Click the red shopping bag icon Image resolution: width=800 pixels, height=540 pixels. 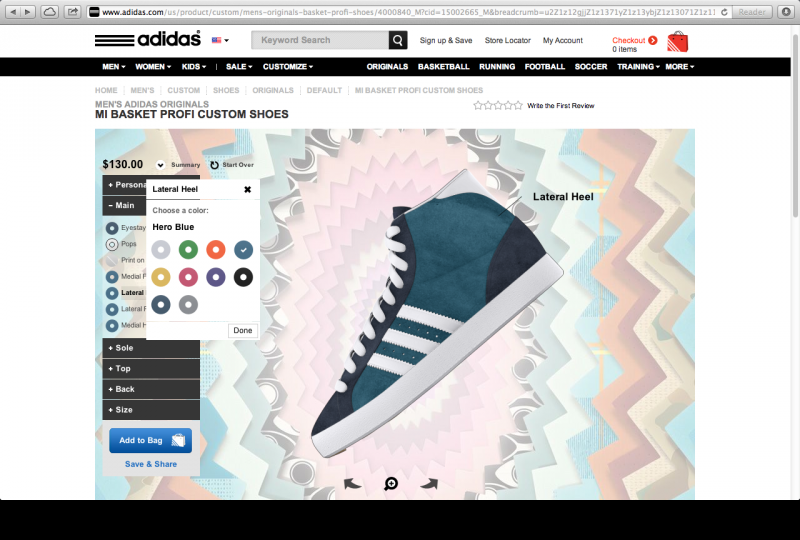pyautogui.click(x=678, y=42)
